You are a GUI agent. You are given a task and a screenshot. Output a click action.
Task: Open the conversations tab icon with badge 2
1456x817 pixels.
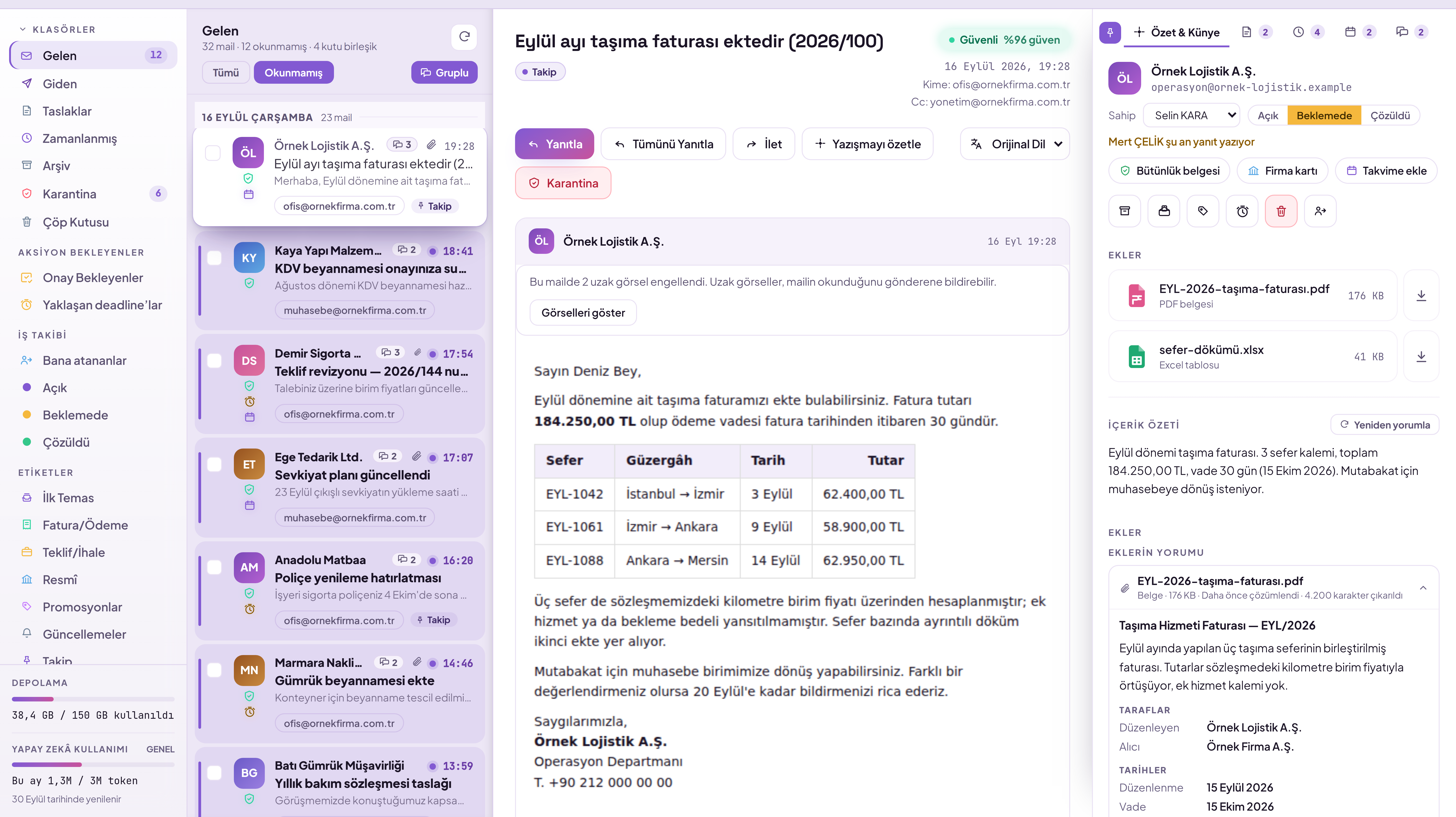(x=1412, y=32)
